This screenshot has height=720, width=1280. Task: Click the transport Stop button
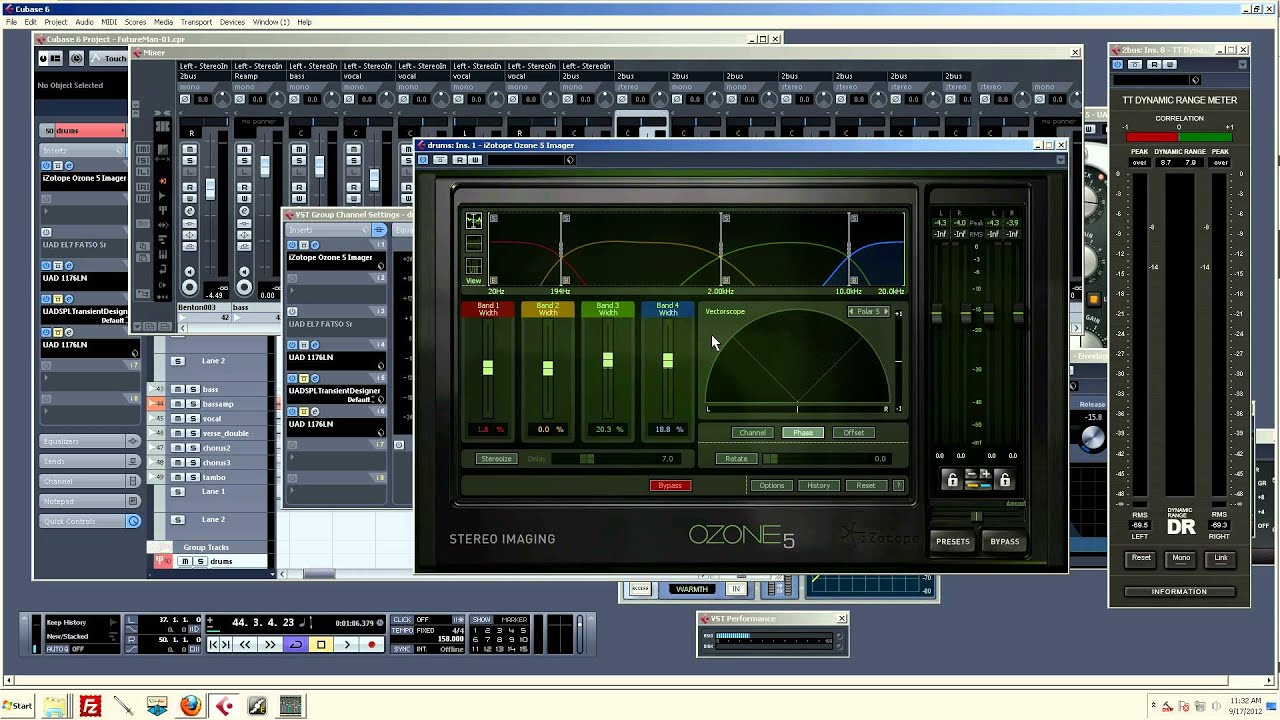(321, 645)
